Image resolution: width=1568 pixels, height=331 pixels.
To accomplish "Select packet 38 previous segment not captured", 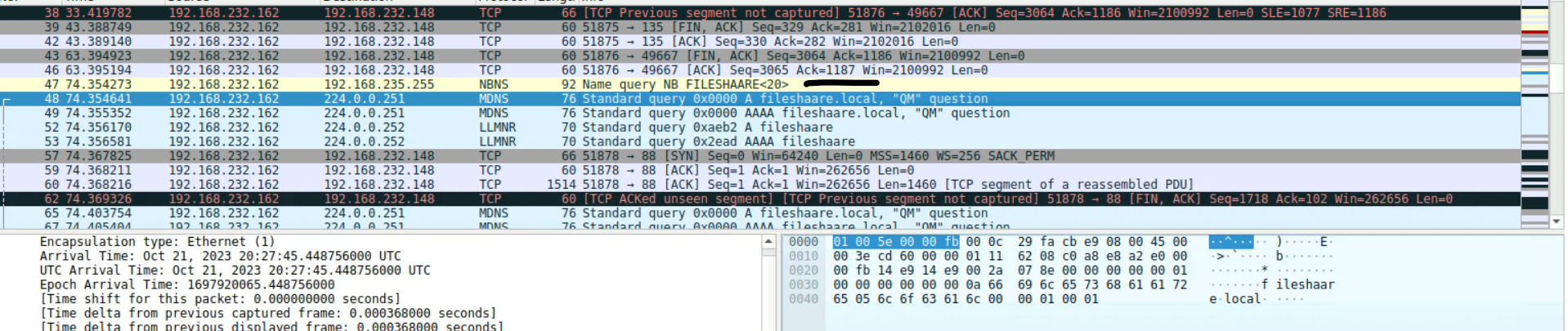I will click(736, 13).
